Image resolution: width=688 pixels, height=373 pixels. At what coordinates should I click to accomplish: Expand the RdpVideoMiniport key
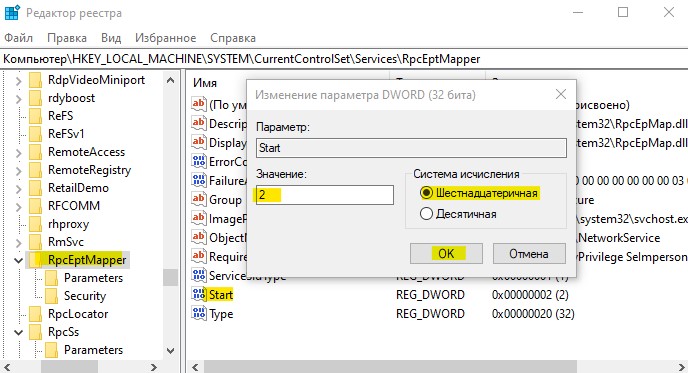pyautogui.click(x=18, y=81)
